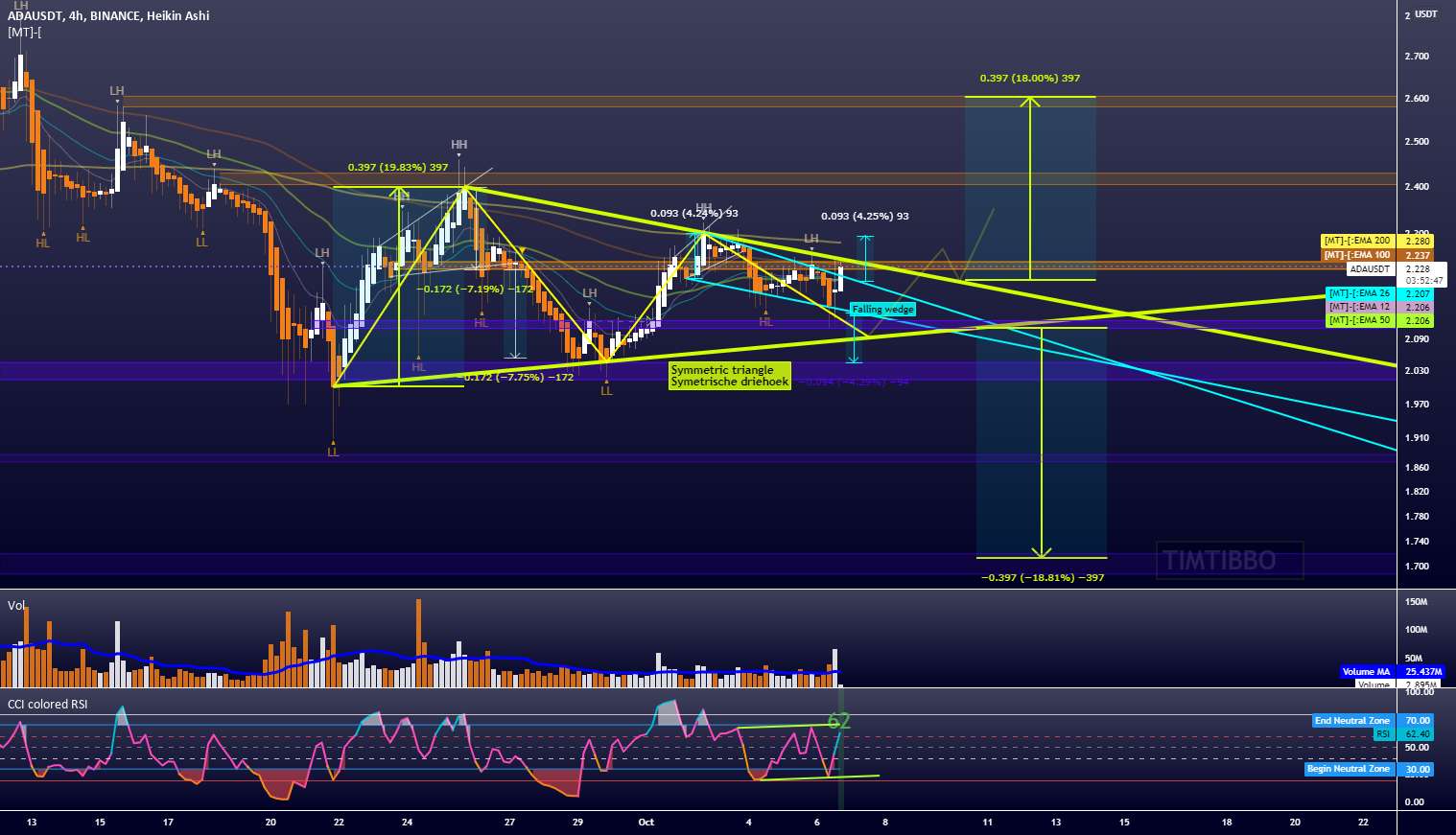Select the −0.397 (−18.81%) −397 measurement label
This screenshot has width=1456, height=835.
[x=1043, y=577]
